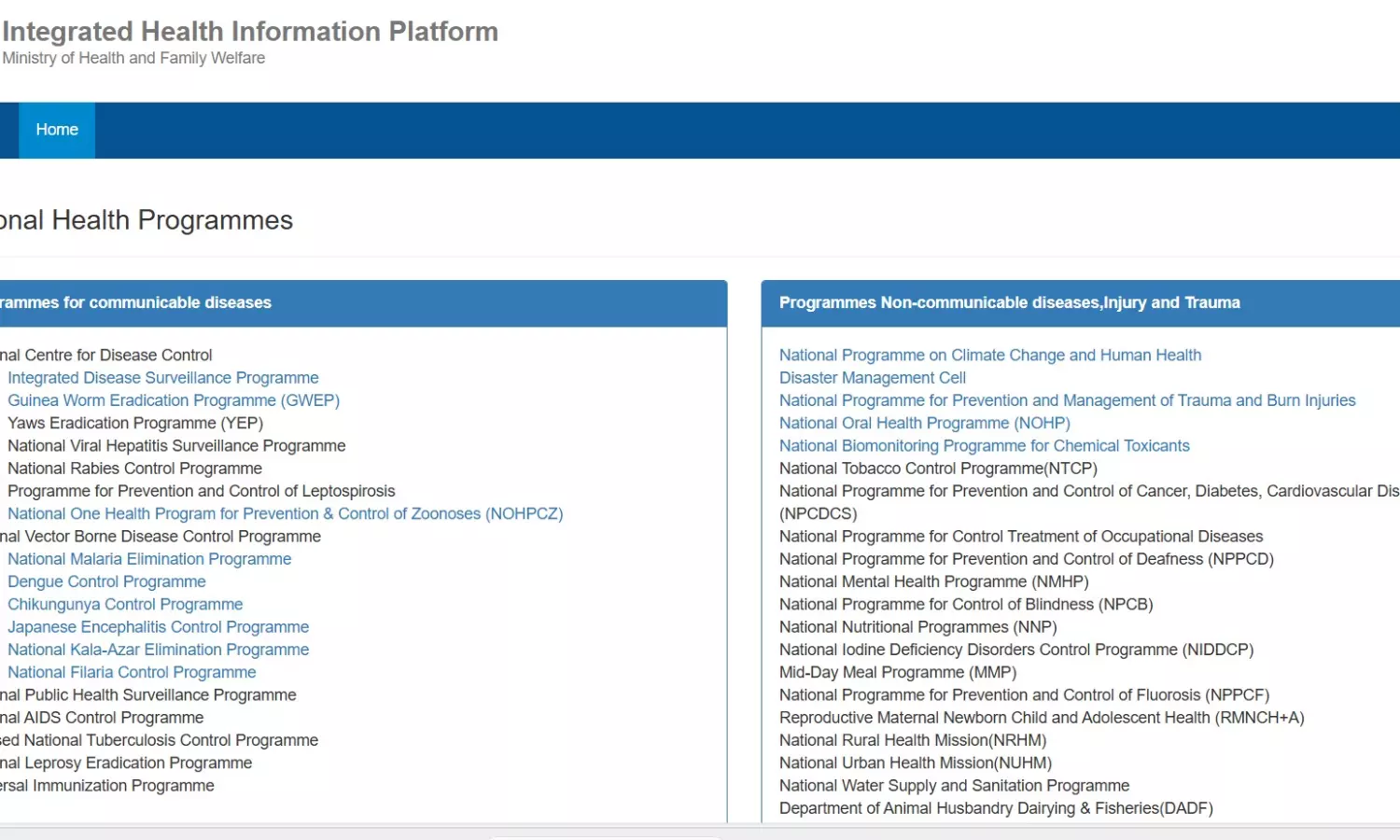Click the Non-communicable diseases panel header
This screenshot has height=840, width=1400.
pyautogui.click(x=1009, y=302)
